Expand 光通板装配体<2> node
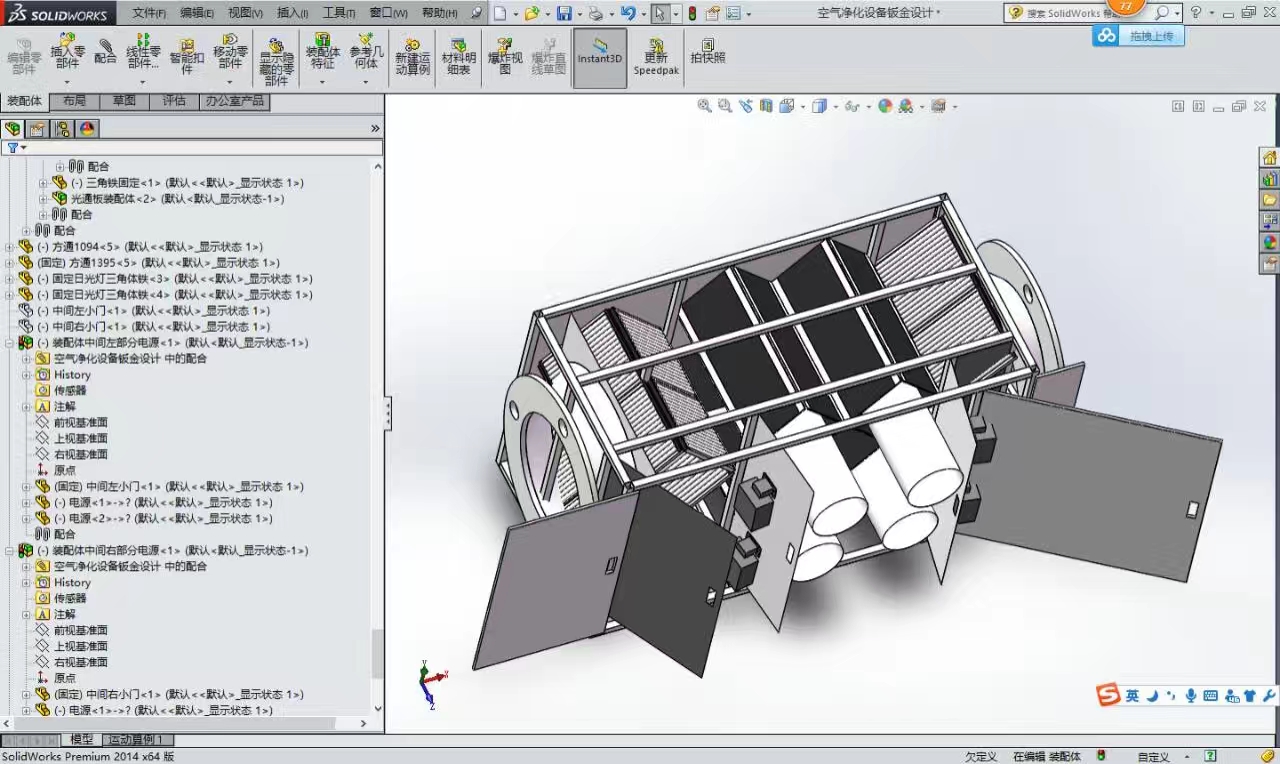This screenshot has height=764, width=1280. pyautogui.click(x=43, y=199)
